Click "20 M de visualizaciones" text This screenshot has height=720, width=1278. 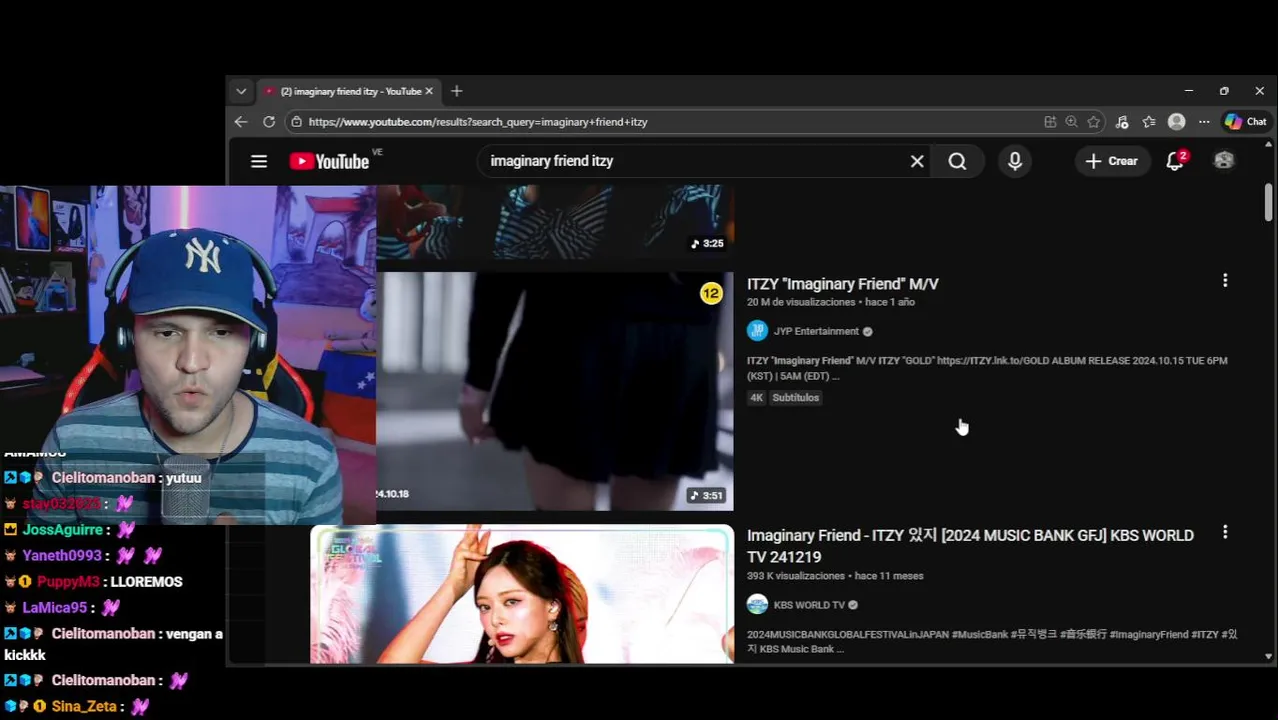pos(801,302)
